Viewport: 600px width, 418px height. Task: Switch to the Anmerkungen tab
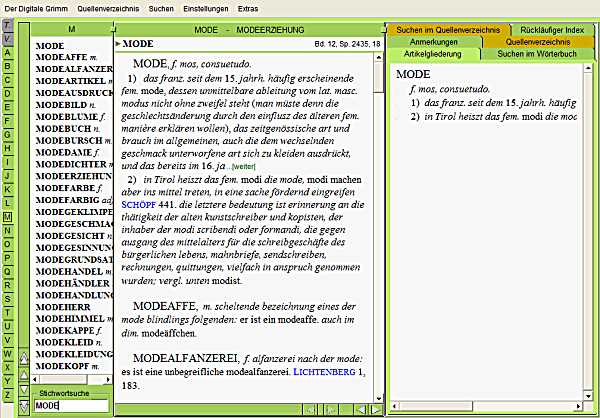[434, 42]
